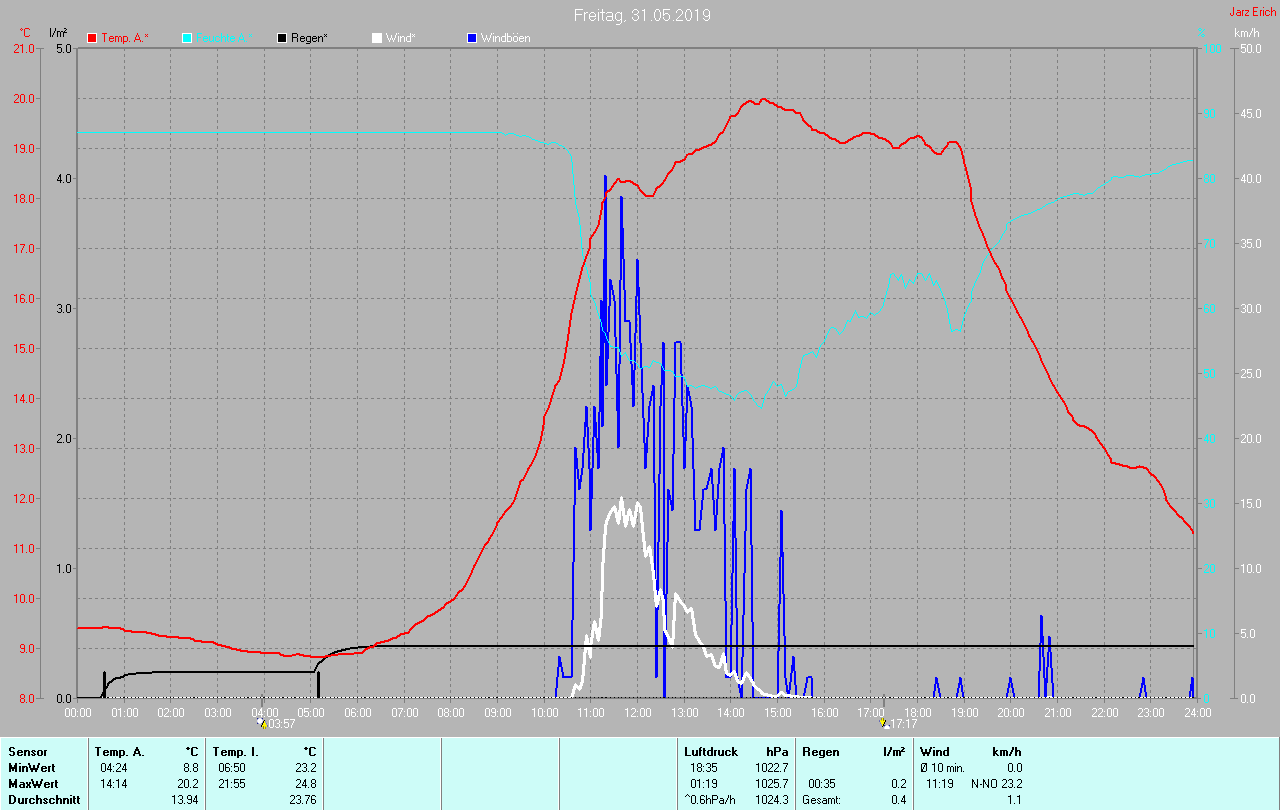Toggle the white Wind legend swatch
1280x810 pixels.
tap(376, 38)
